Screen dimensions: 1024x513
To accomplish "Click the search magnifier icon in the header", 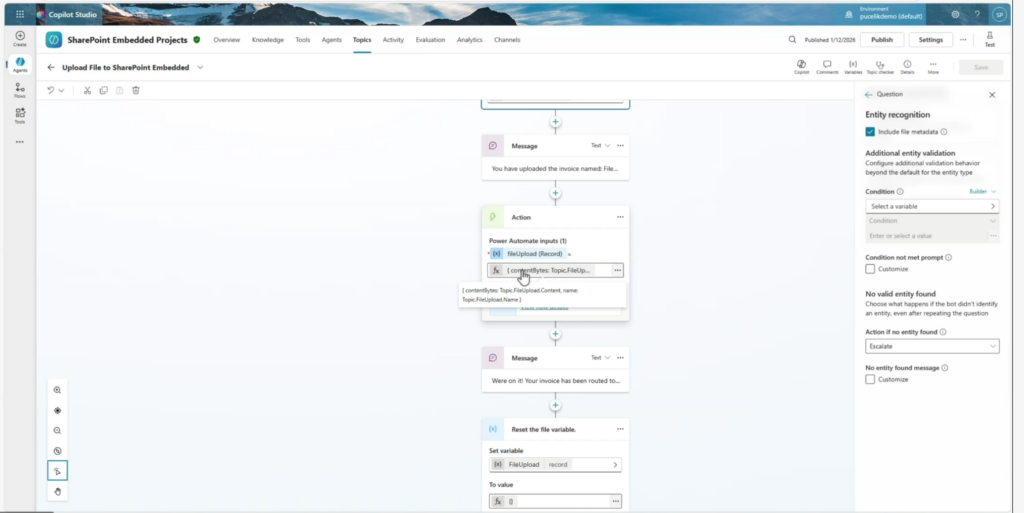I will (x=792, y=40).
